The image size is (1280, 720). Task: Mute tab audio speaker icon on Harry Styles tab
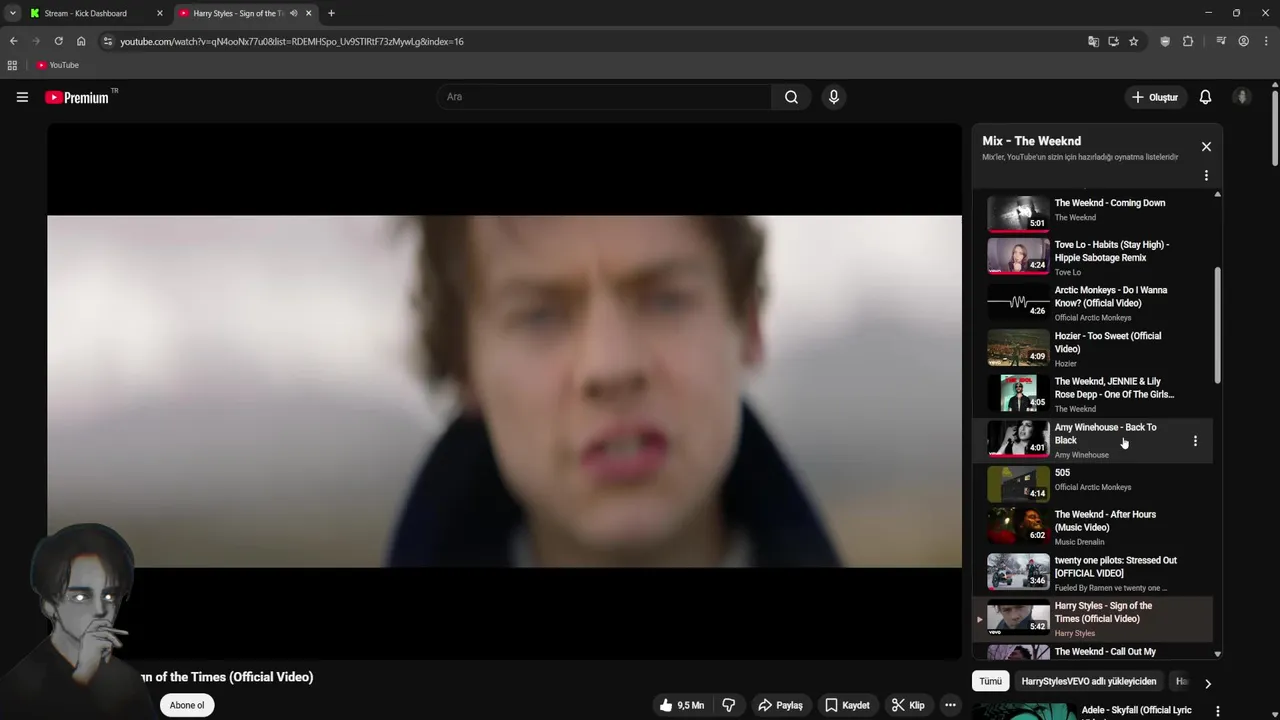[293, 13]
